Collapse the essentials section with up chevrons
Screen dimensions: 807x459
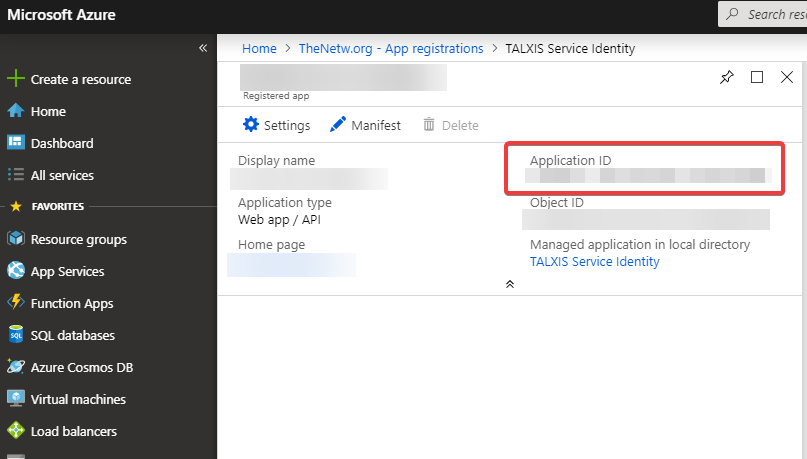(510, 284)
